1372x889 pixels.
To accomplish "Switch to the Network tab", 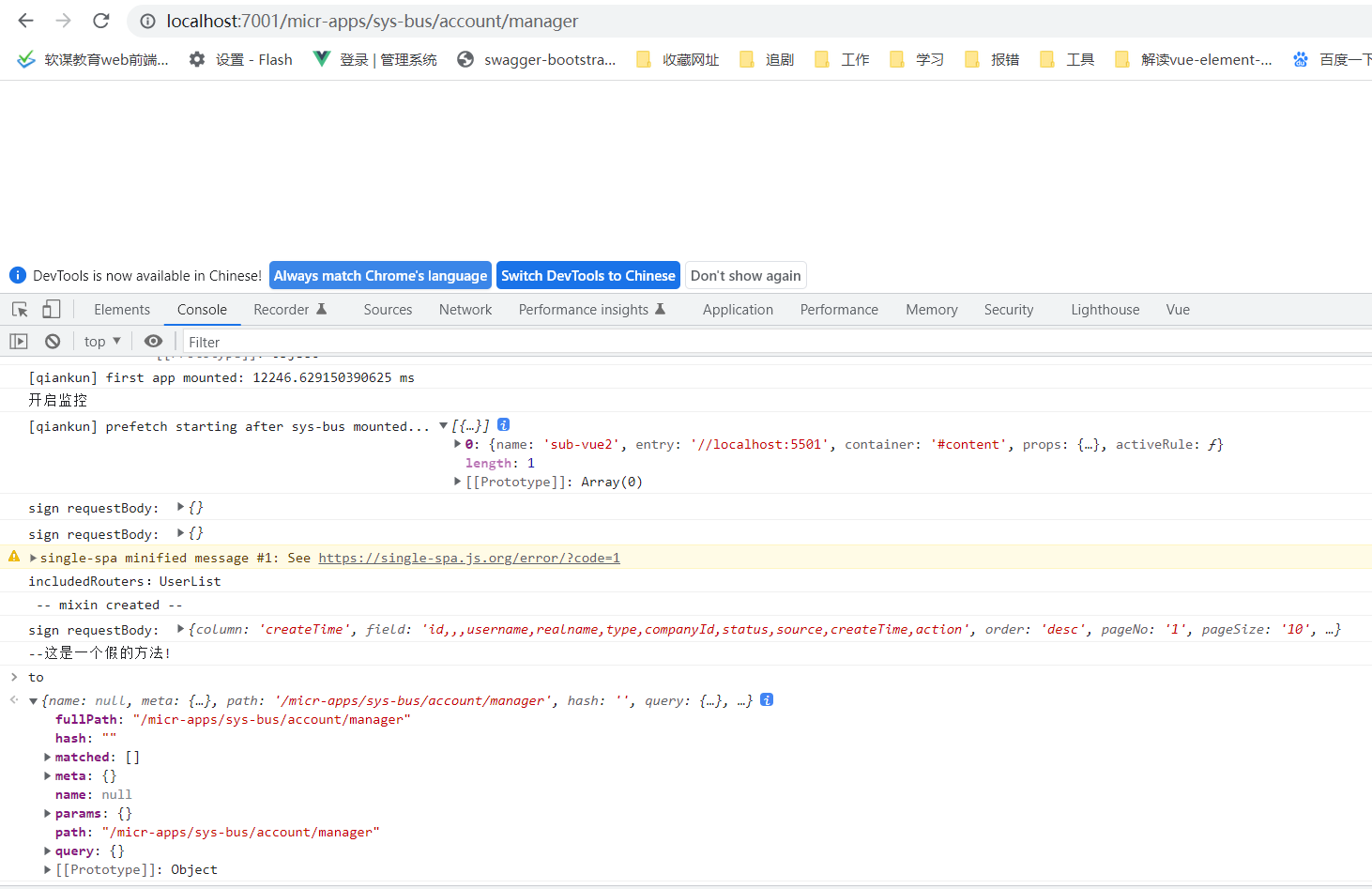I will 465,309.
